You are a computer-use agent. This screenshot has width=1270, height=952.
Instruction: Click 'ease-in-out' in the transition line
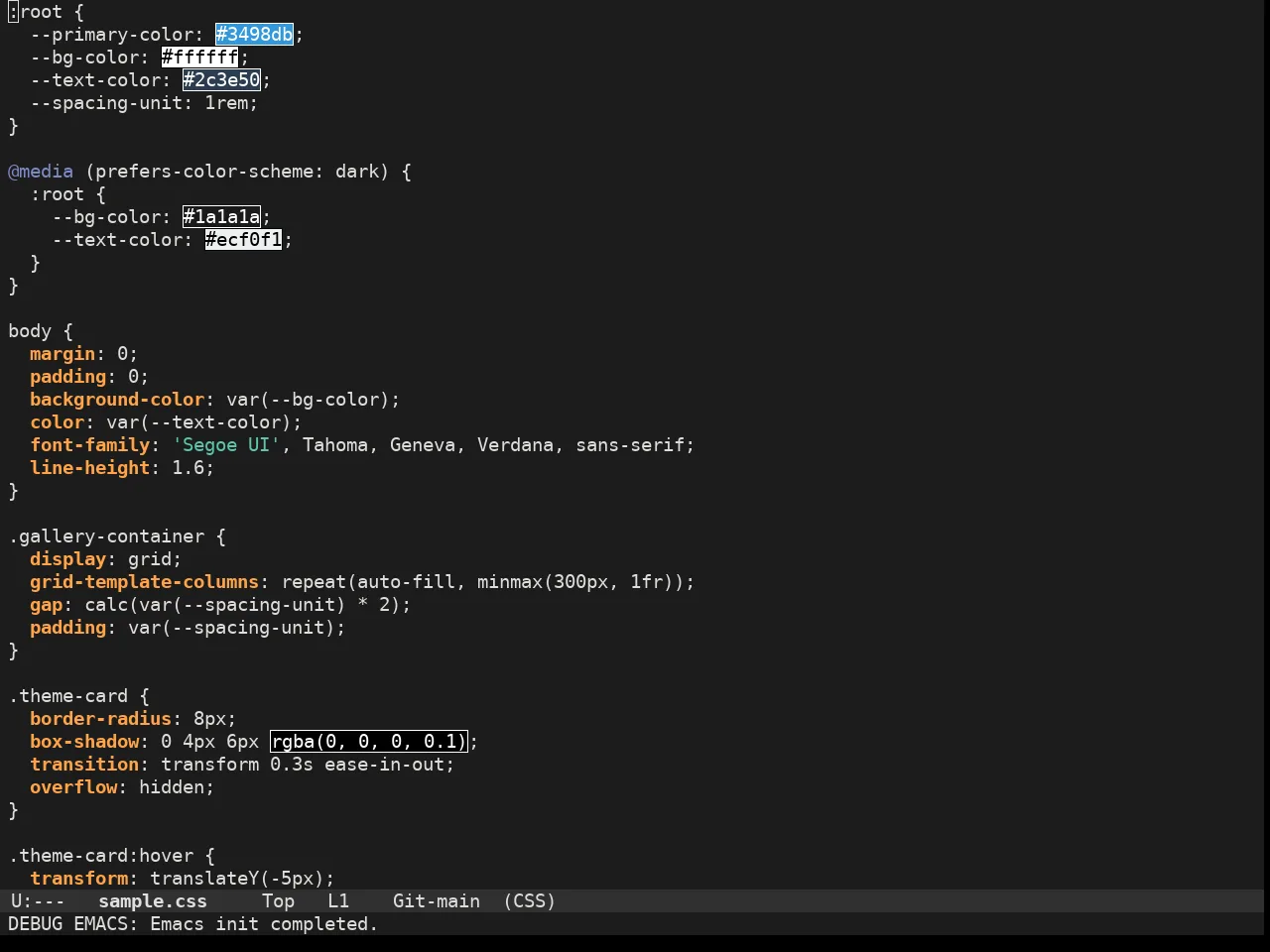[x=384, y=765]
